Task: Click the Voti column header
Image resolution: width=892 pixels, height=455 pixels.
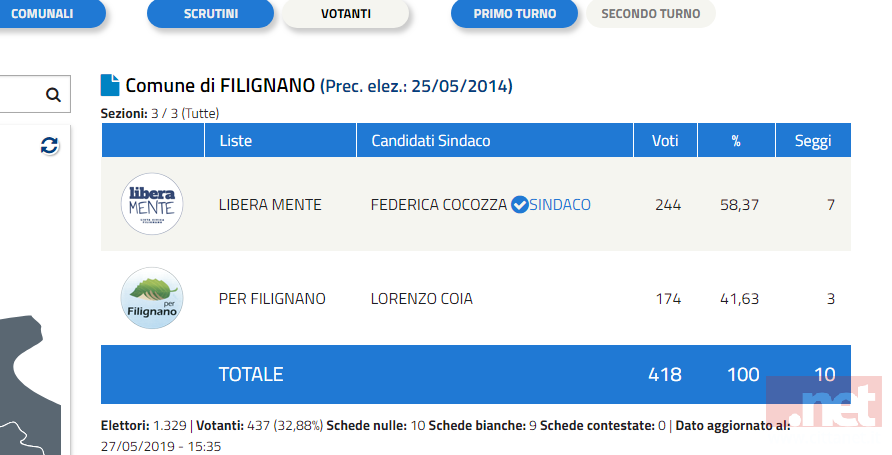Action: [x=666, y=140]
